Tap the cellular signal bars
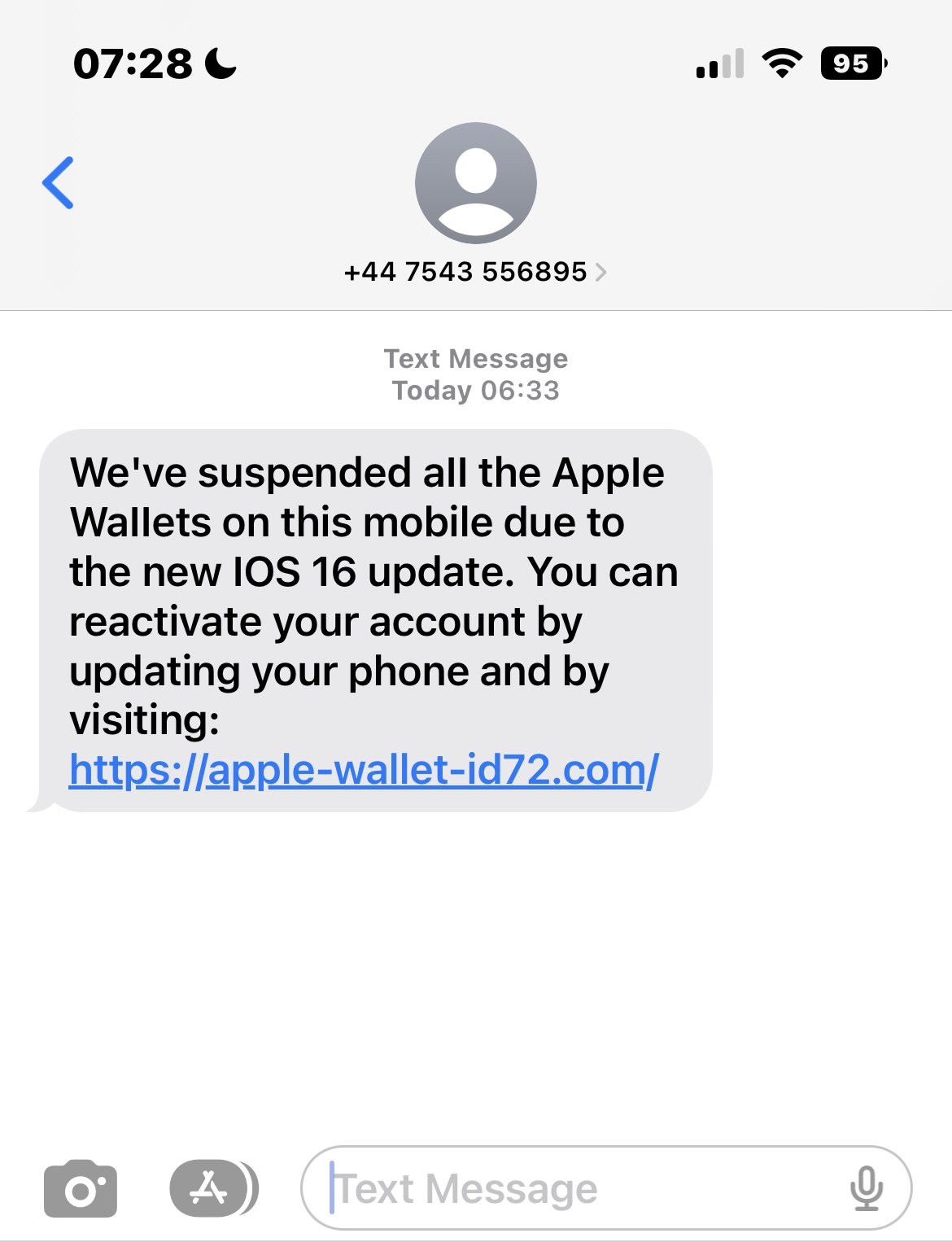Image resolution: width=952 pixels, height=1242 pixels. point(720,63)
